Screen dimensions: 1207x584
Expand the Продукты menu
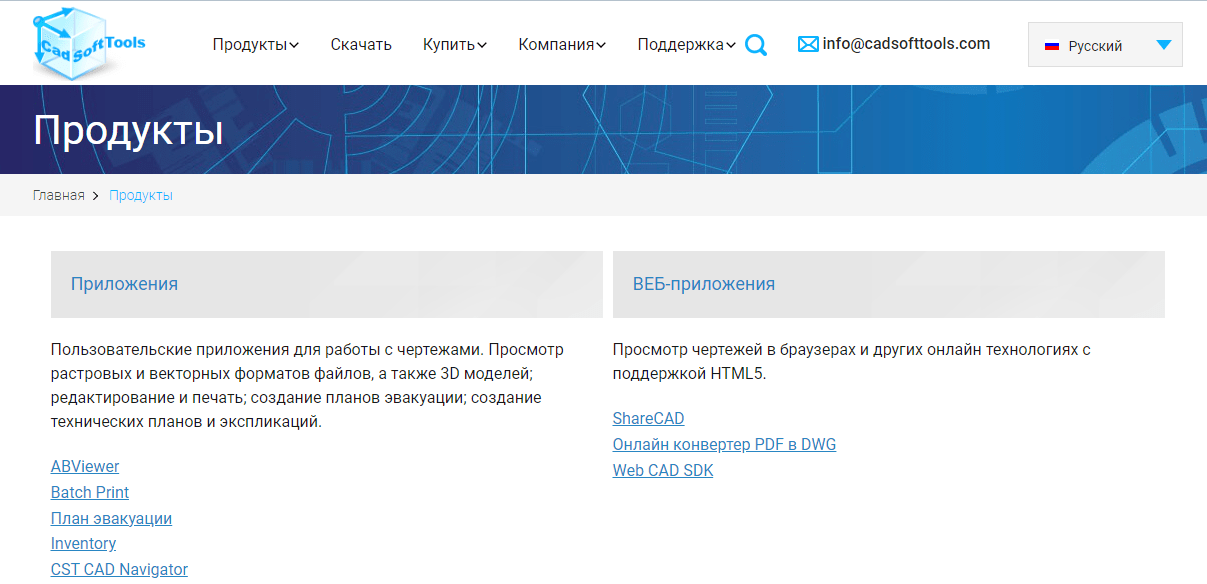[x=255, y=44]
